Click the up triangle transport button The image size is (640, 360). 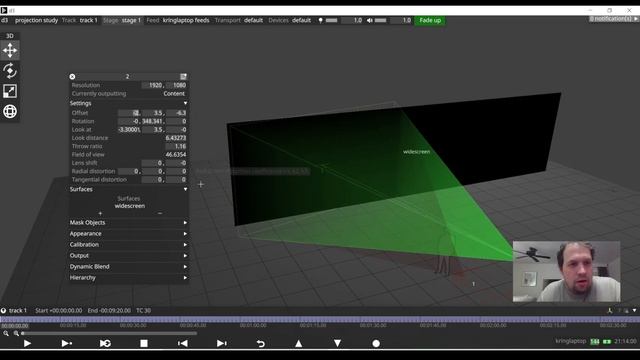[299, 344]
